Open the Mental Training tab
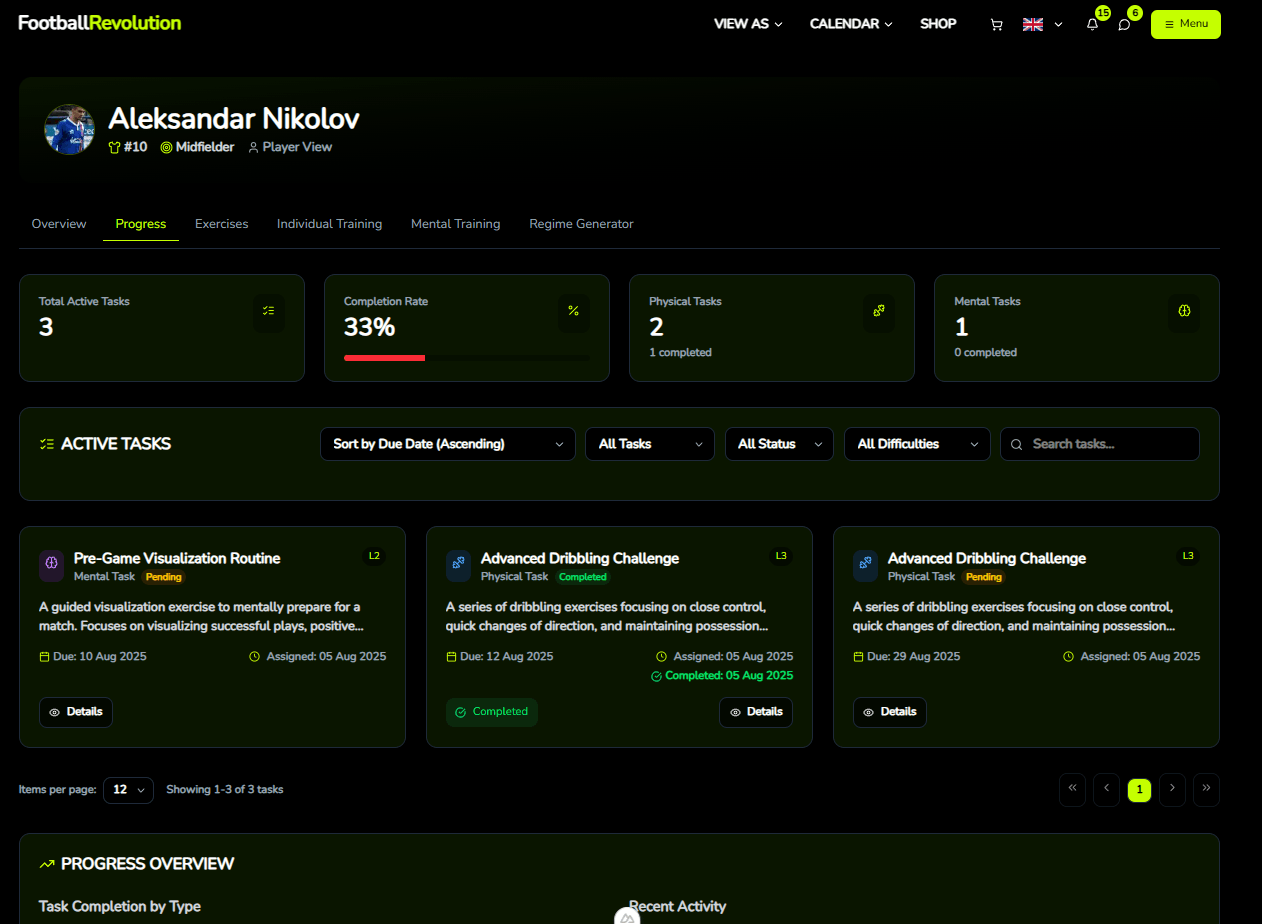Viewport: 1262px width, 924px height. click(x=456, y=224)
